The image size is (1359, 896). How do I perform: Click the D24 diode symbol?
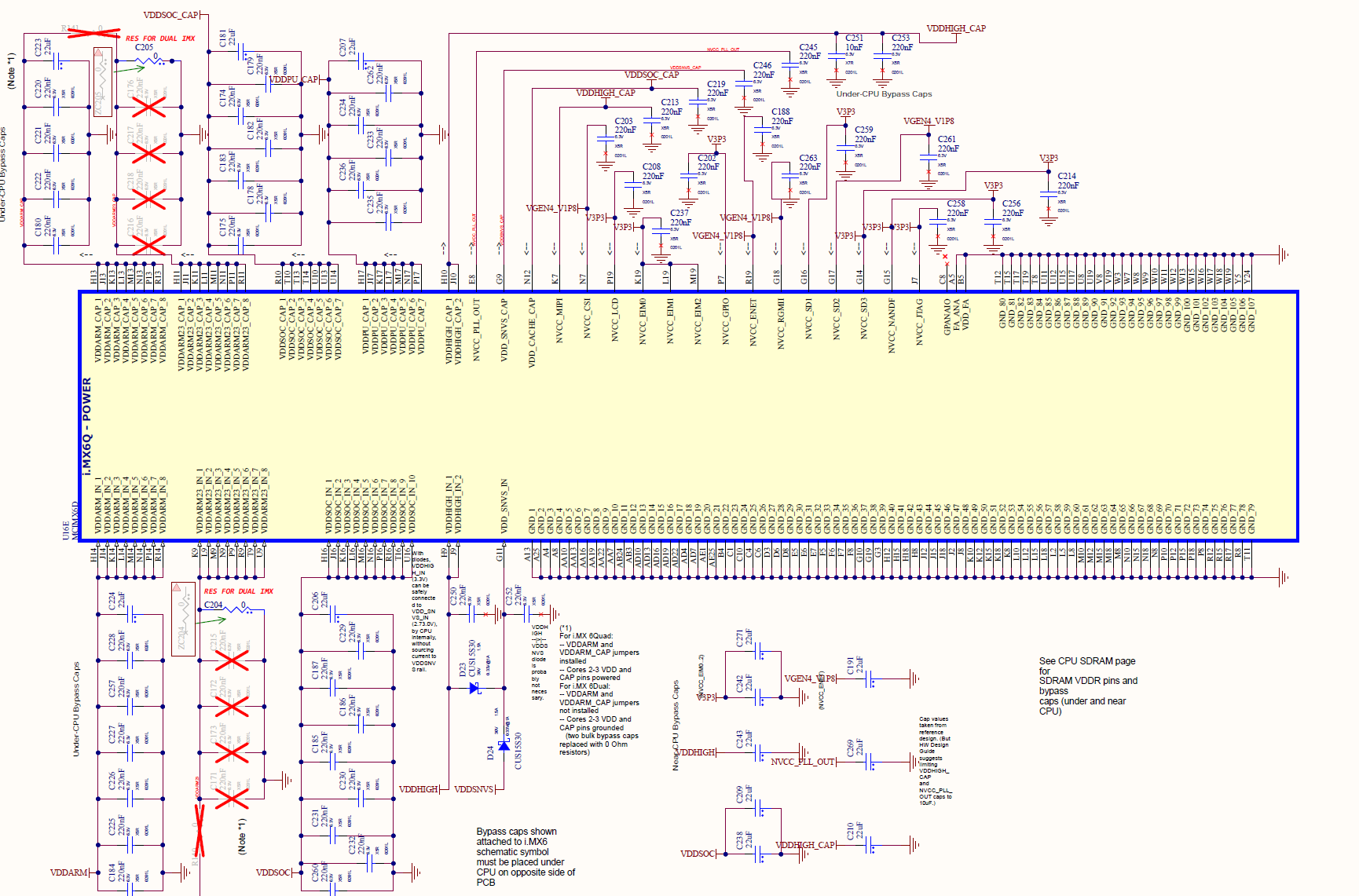point(504,744)
